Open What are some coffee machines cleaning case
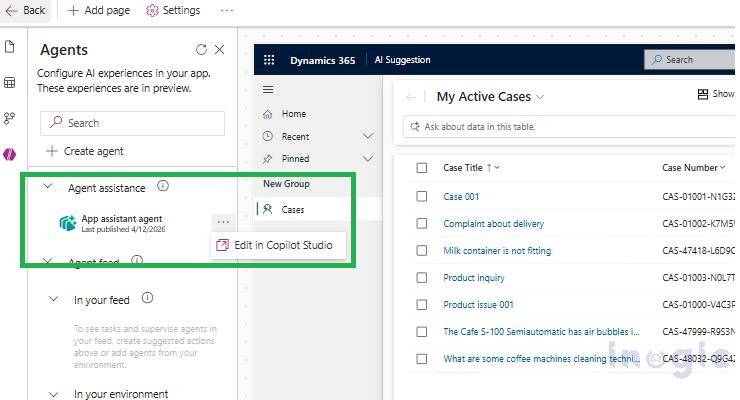Image resolution: width=740 pixels, height=400 pixels. tap(541, 359)
